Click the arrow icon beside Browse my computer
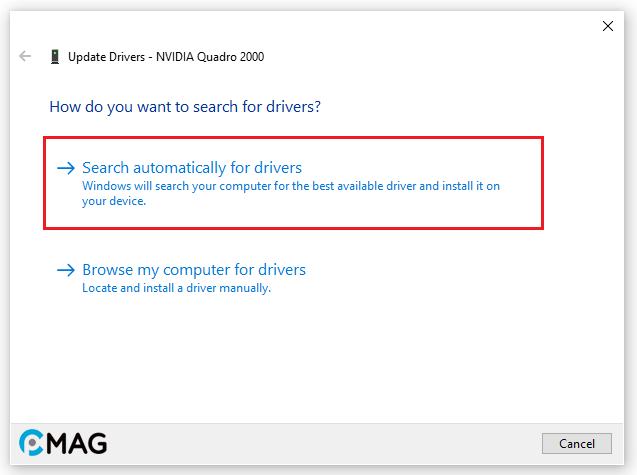This screenshot has height=475, width=637. point(66,270)
